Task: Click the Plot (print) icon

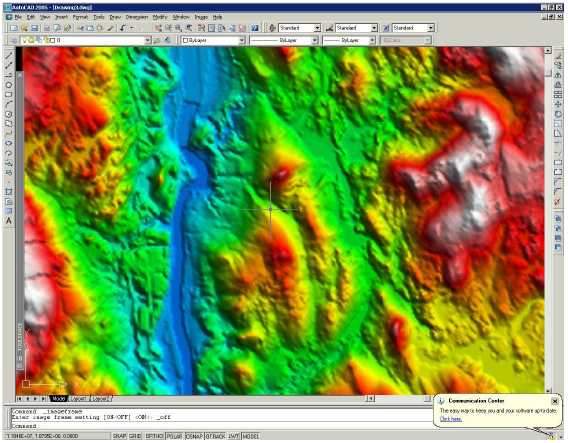Action: [x=47, y=28]
